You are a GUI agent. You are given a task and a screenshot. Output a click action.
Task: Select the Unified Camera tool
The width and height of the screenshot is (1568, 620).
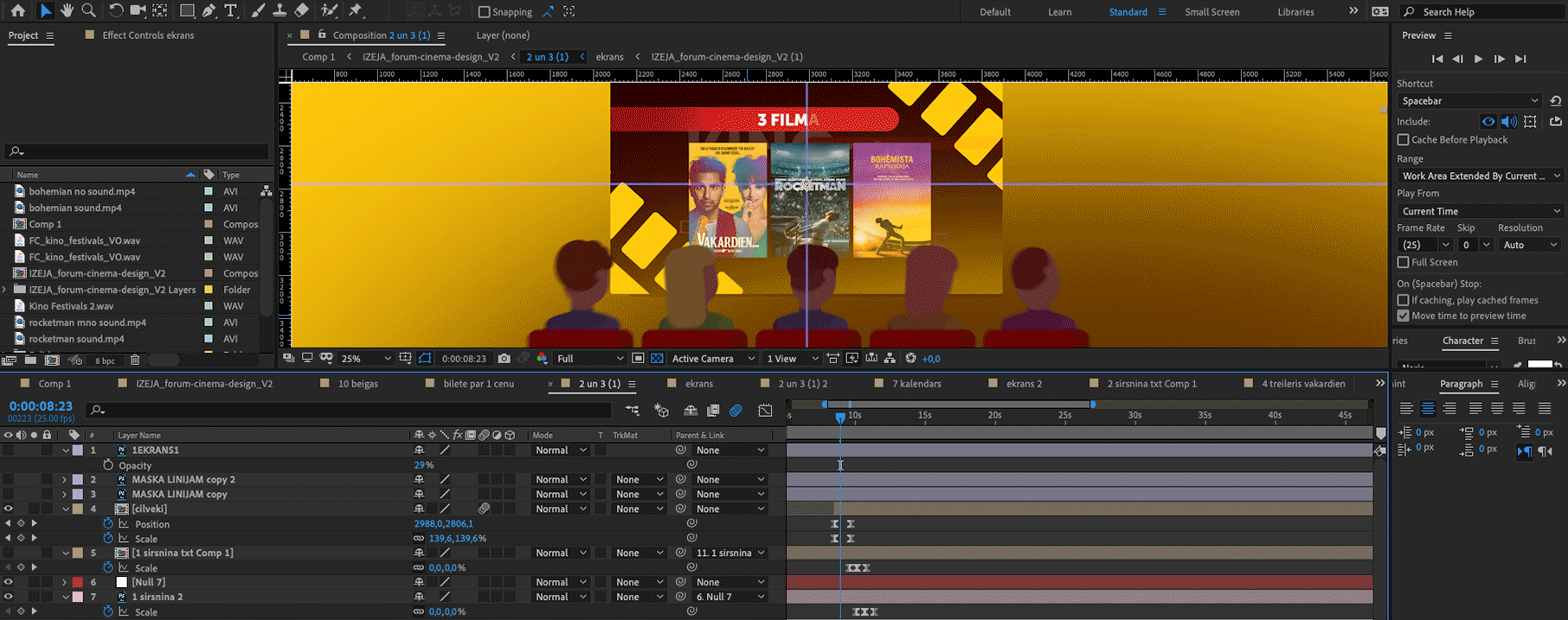click(x=138, y=11)
